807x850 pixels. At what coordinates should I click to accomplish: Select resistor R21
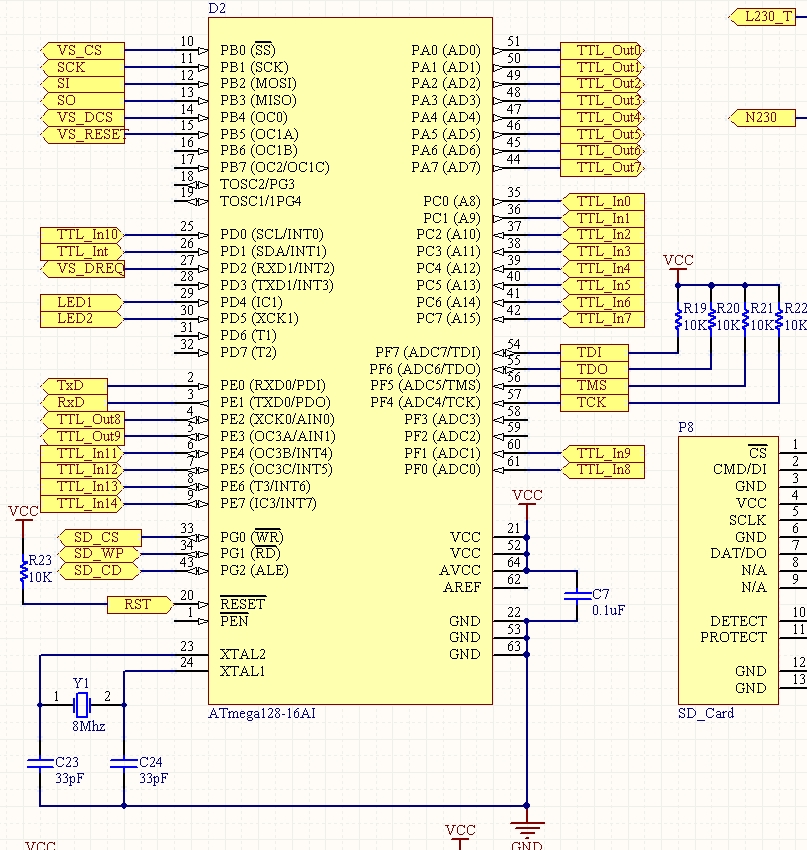tap(745, 319)
